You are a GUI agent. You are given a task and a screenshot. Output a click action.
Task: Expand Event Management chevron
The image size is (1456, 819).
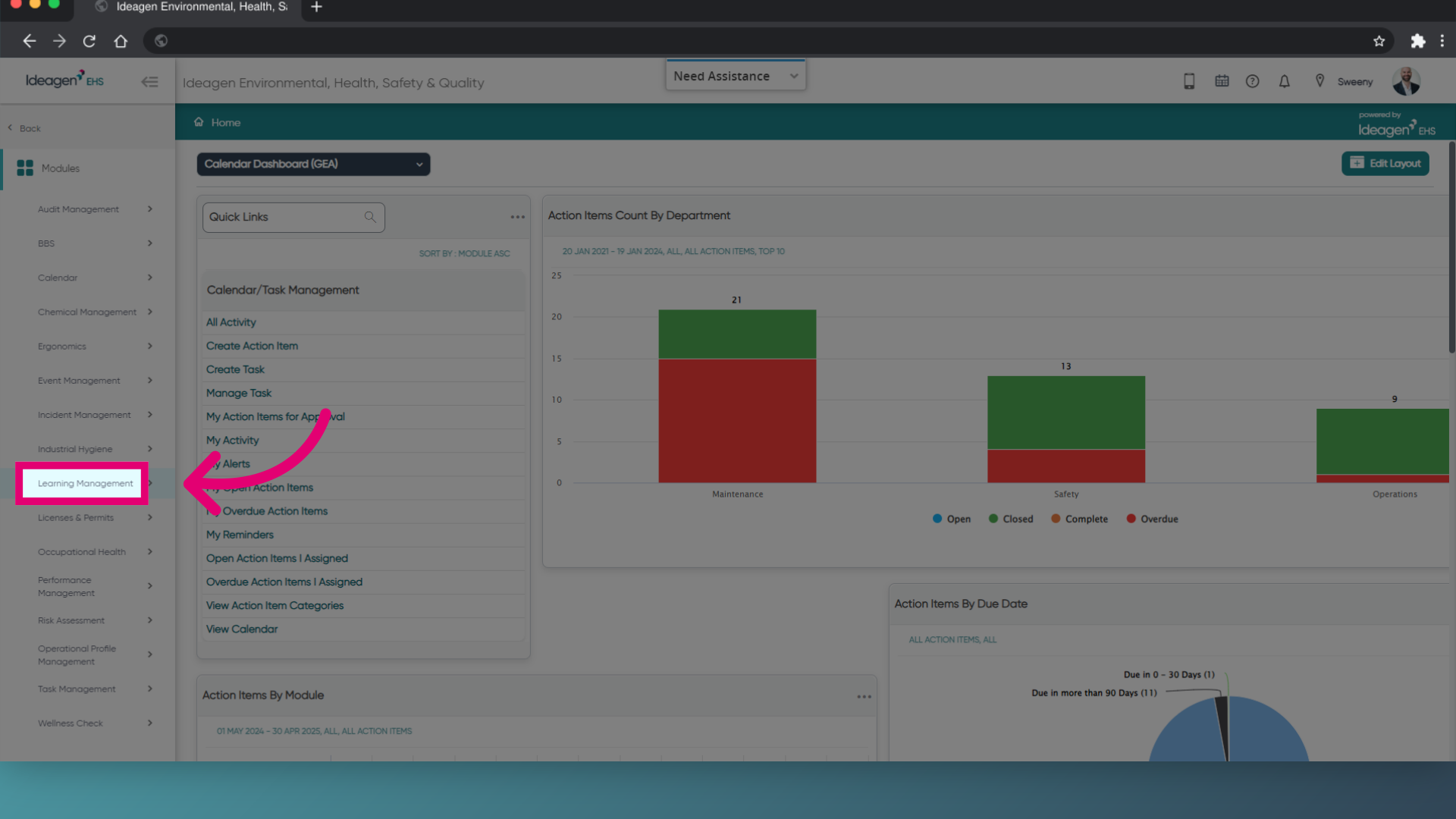150,380
